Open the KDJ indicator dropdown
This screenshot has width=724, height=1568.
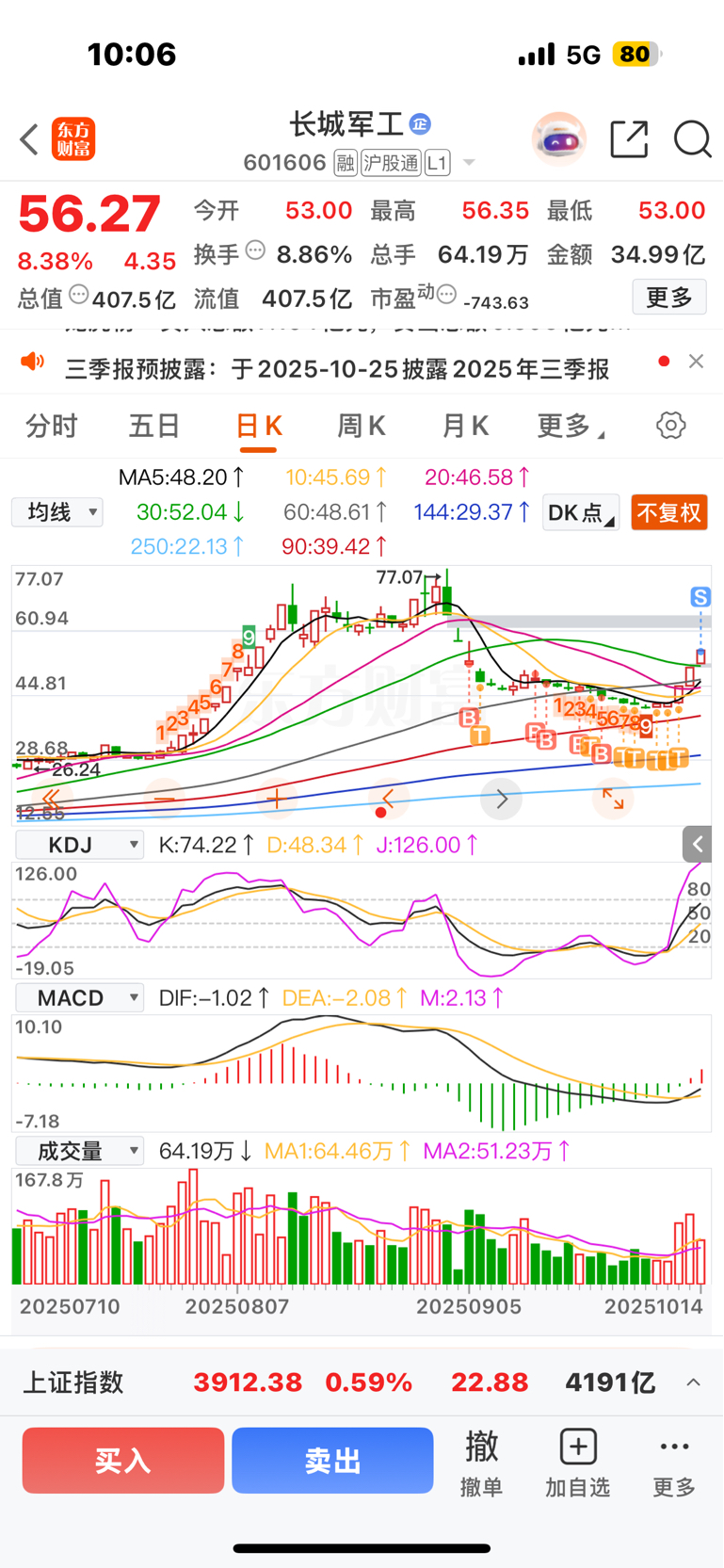80,844
